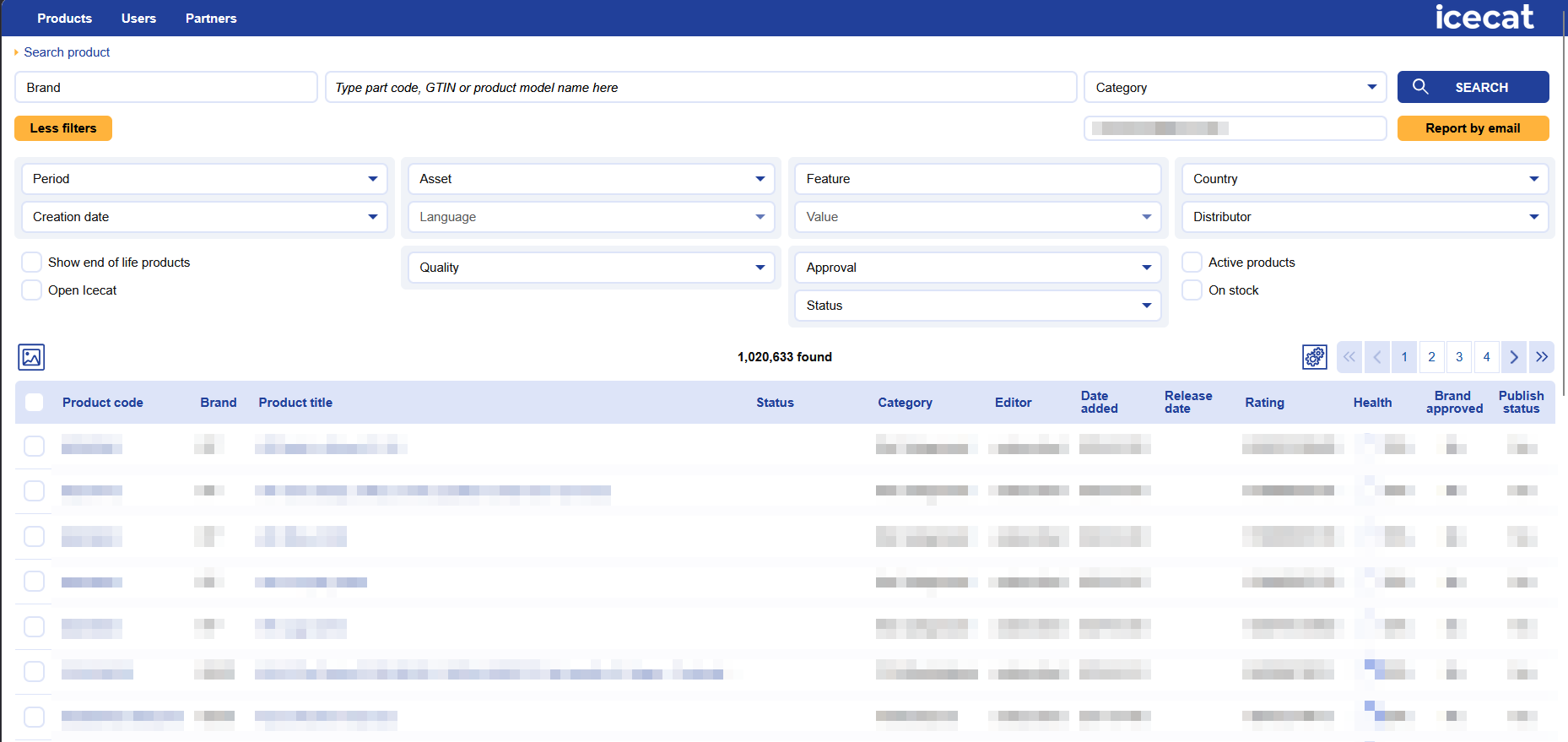
Task: Tick the On stock checkbox
Action: point(1192,290)
